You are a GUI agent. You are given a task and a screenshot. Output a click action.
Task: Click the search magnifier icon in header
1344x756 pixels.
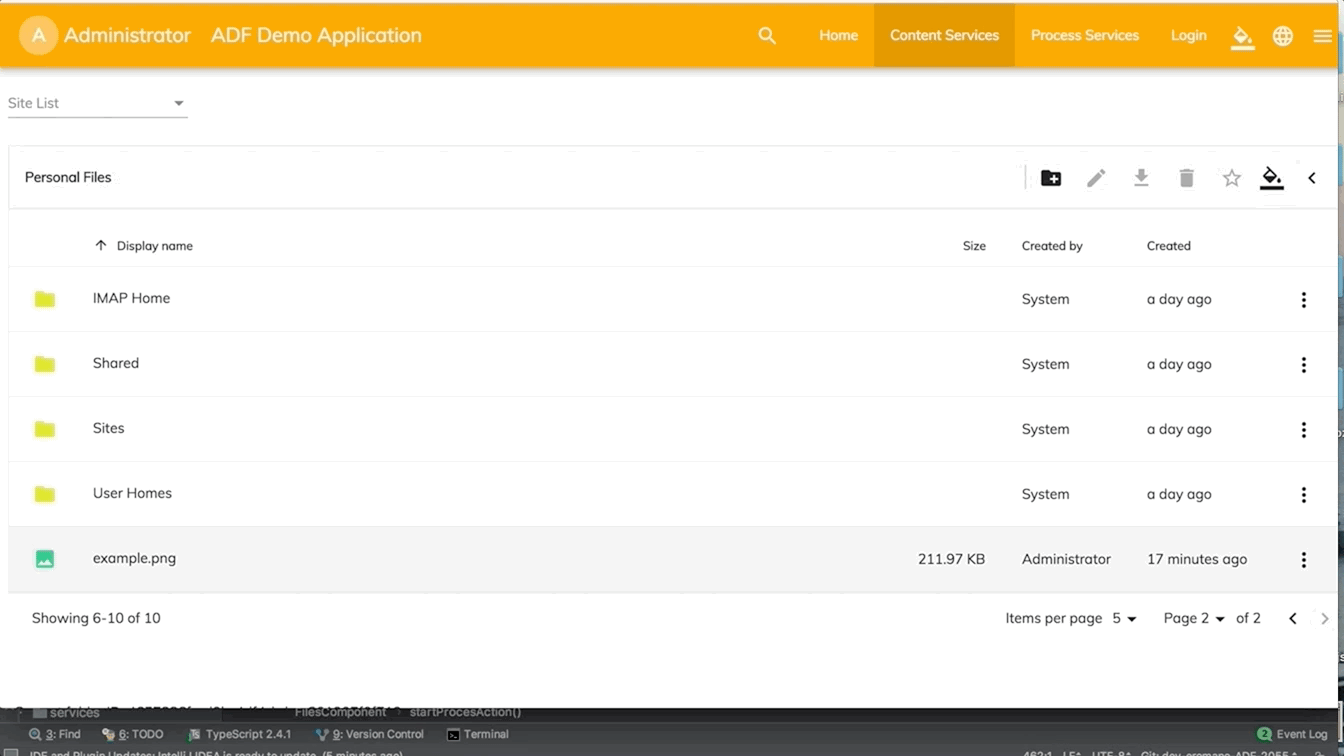[767, 36]
